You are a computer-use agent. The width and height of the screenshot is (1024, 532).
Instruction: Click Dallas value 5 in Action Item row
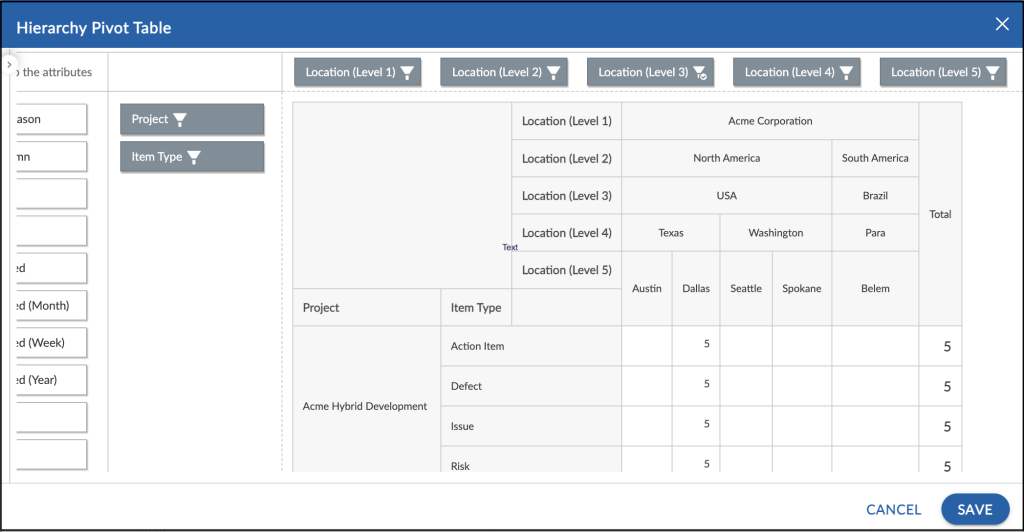pos(696,344)
